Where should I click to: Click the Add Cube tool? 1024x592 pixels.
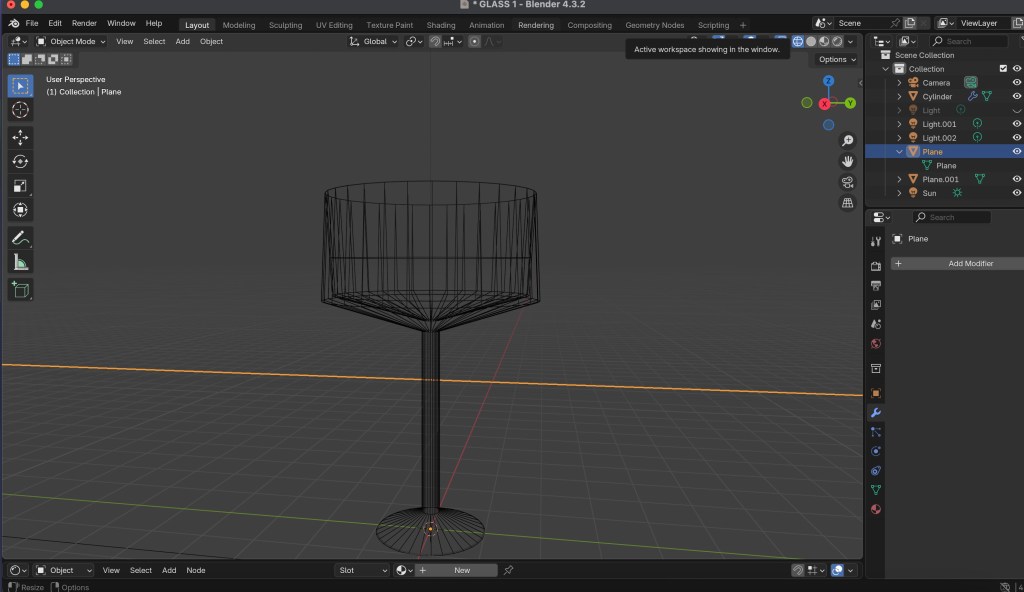(20, 290)
